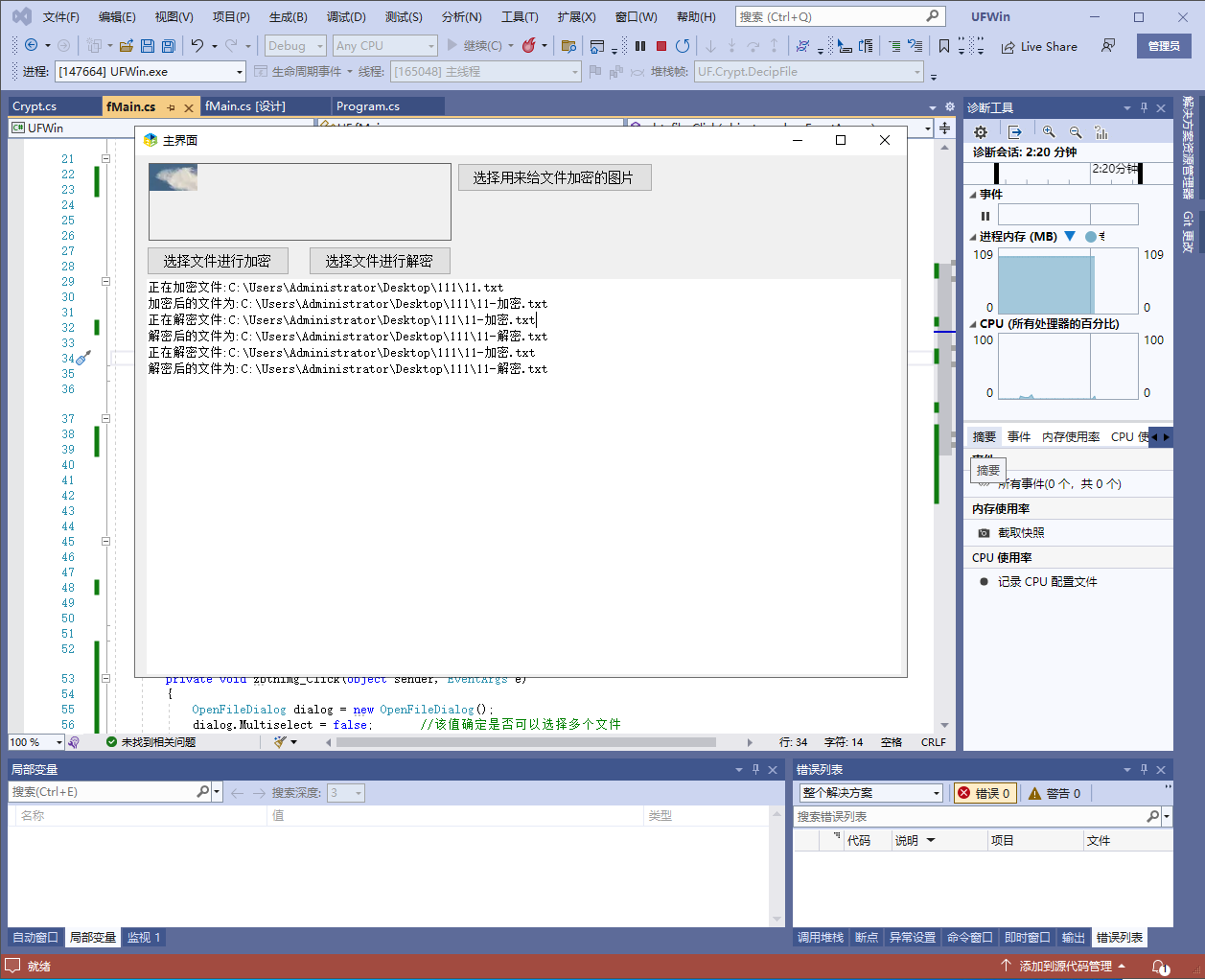Image resolution: width=1205 pixels, height=980 pixels.
Task: Click 选择文件进行解密 button
Action: [x=380, y=261]
